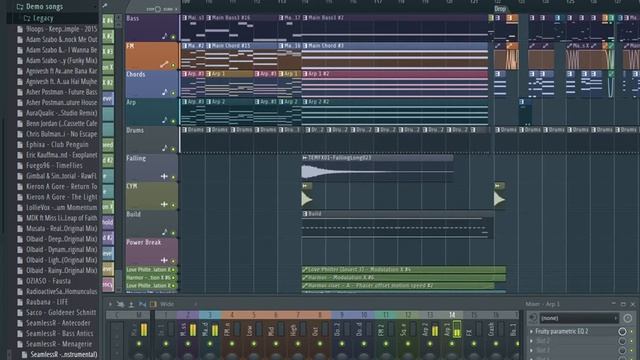Click the mixer audio input routing icon

click(532, 318)
